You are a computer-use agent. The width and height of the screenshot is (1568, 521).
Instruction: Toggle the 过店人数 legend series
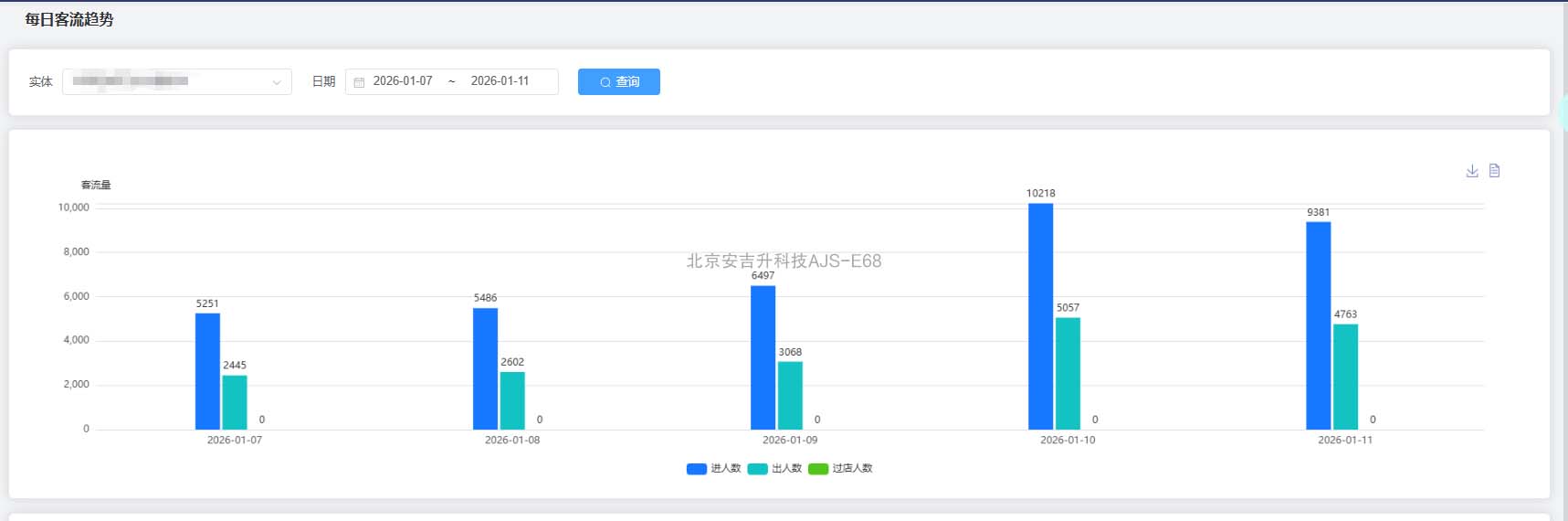coord(852,468)
